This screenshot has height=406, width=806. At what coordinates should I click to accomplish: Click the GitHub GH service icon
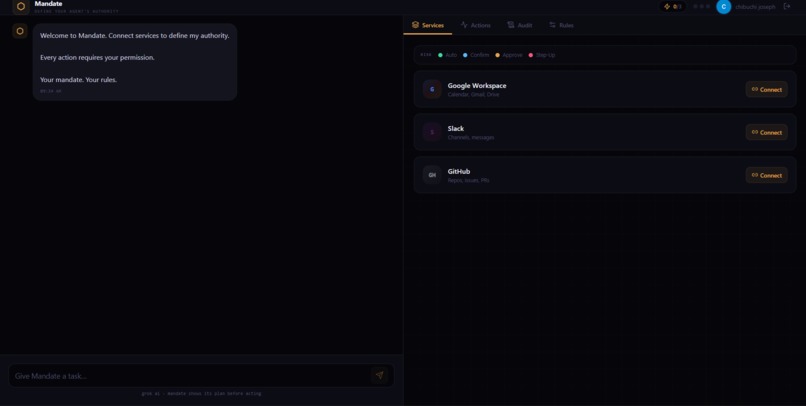[432, 175]
